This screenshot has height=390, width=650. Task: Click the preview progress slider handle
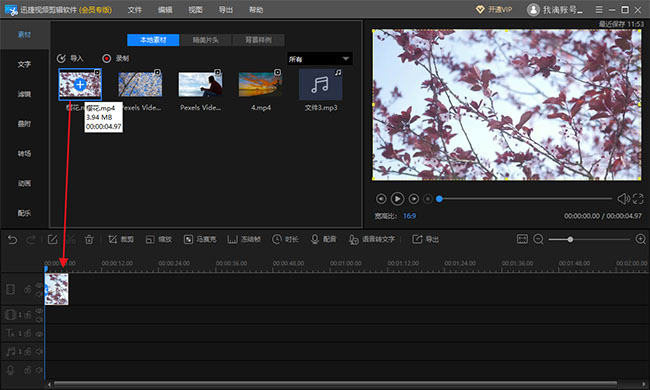coord(439,199)
